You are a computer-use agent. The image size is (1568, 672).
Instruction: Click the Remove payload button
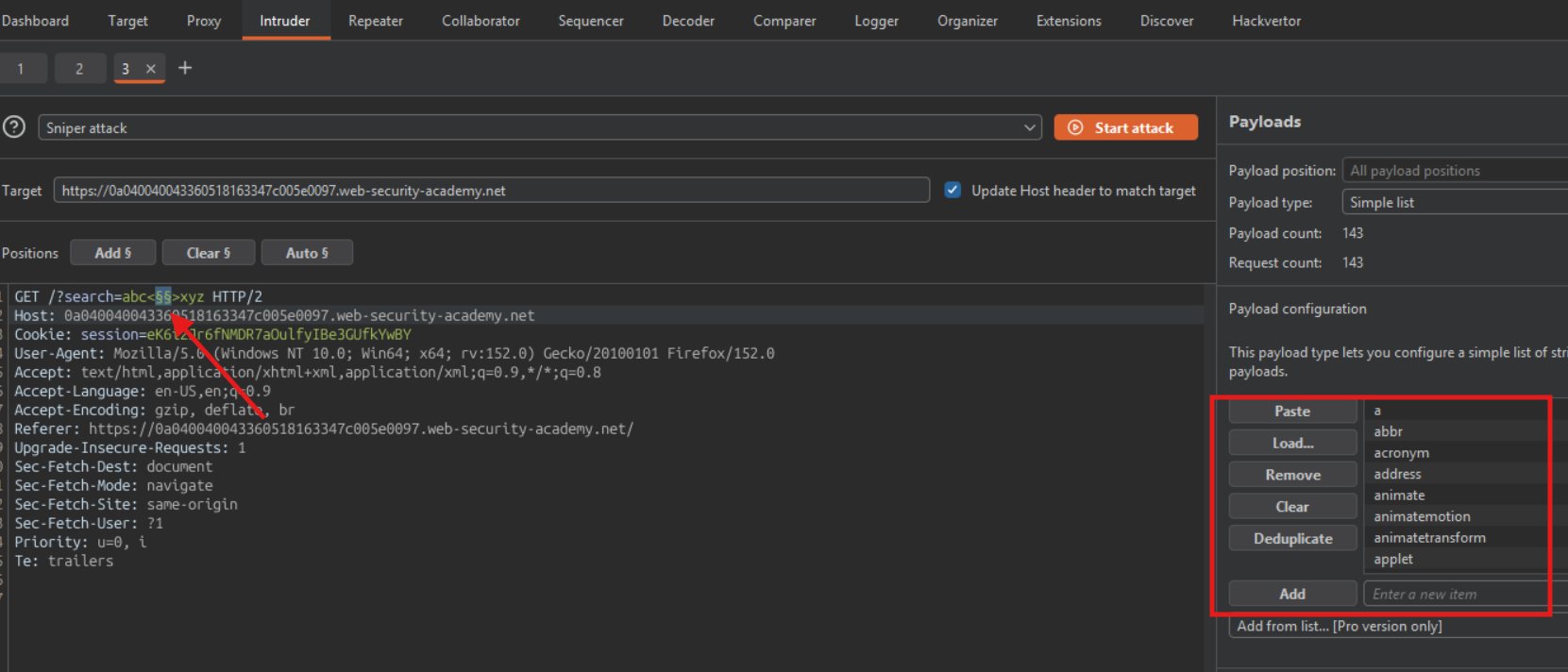pyautogui.click(x=1292, y=475)
